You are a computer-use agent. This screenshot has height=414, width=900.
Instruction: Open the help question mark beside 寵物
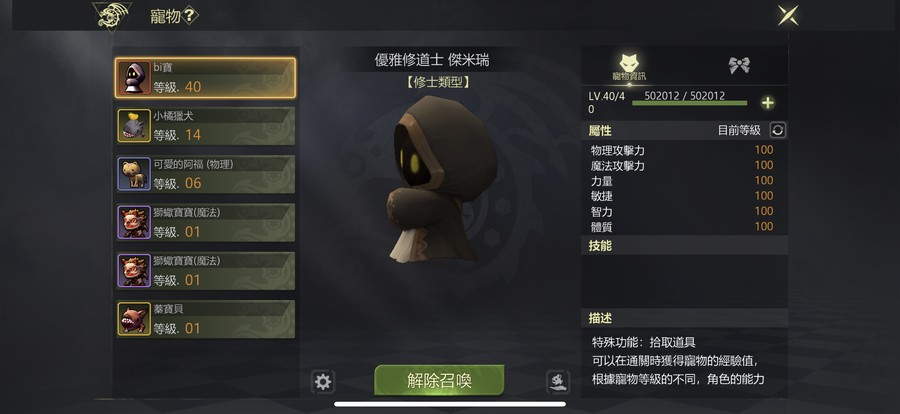click(x=190, y=16)
